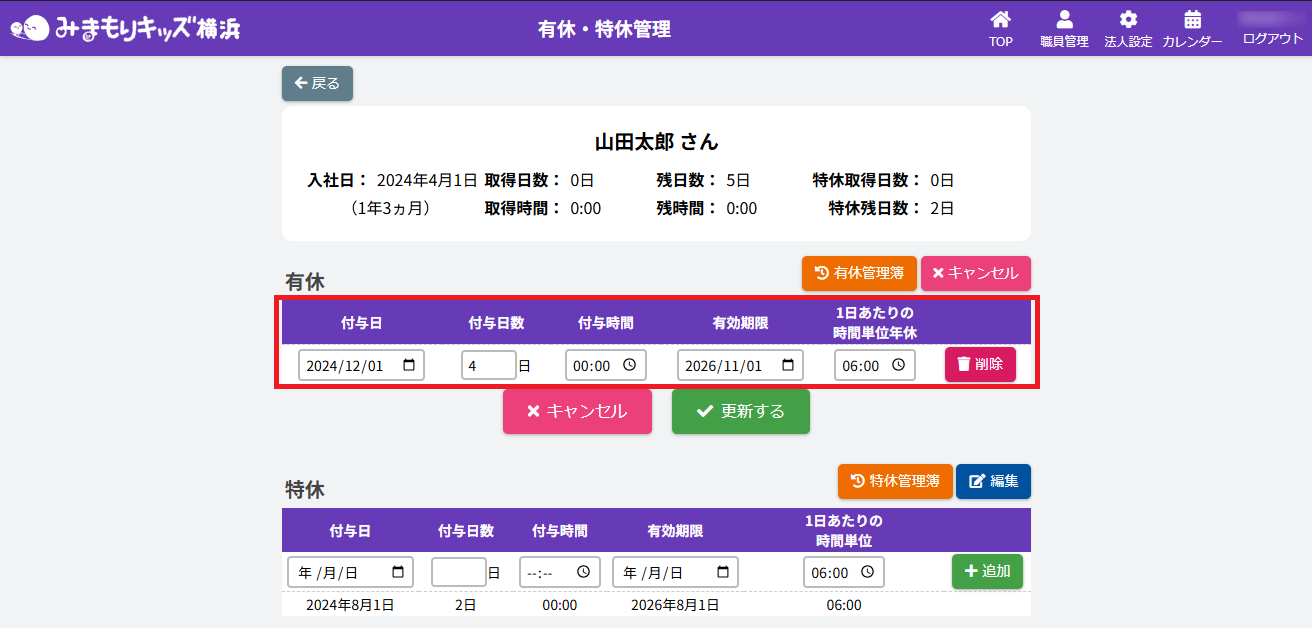Go to TOP home icon

(1000, 21)
